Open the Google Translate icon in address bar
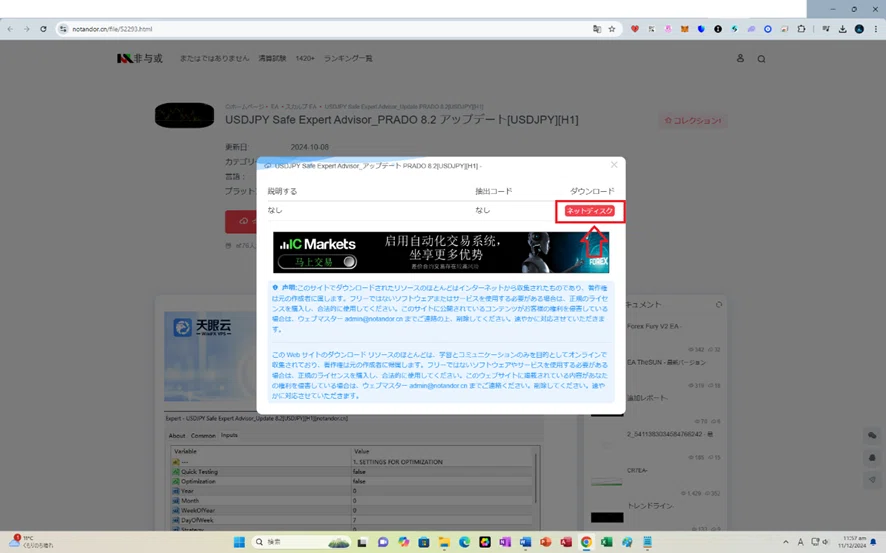 pos(597,29)
